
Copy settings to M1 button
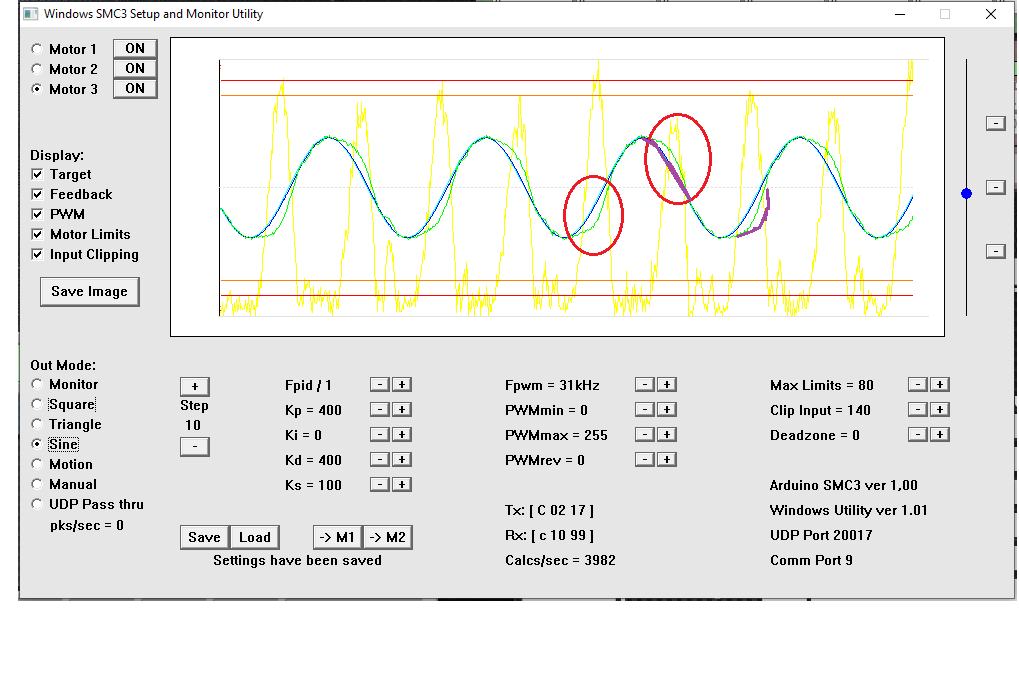coord(337,537)
